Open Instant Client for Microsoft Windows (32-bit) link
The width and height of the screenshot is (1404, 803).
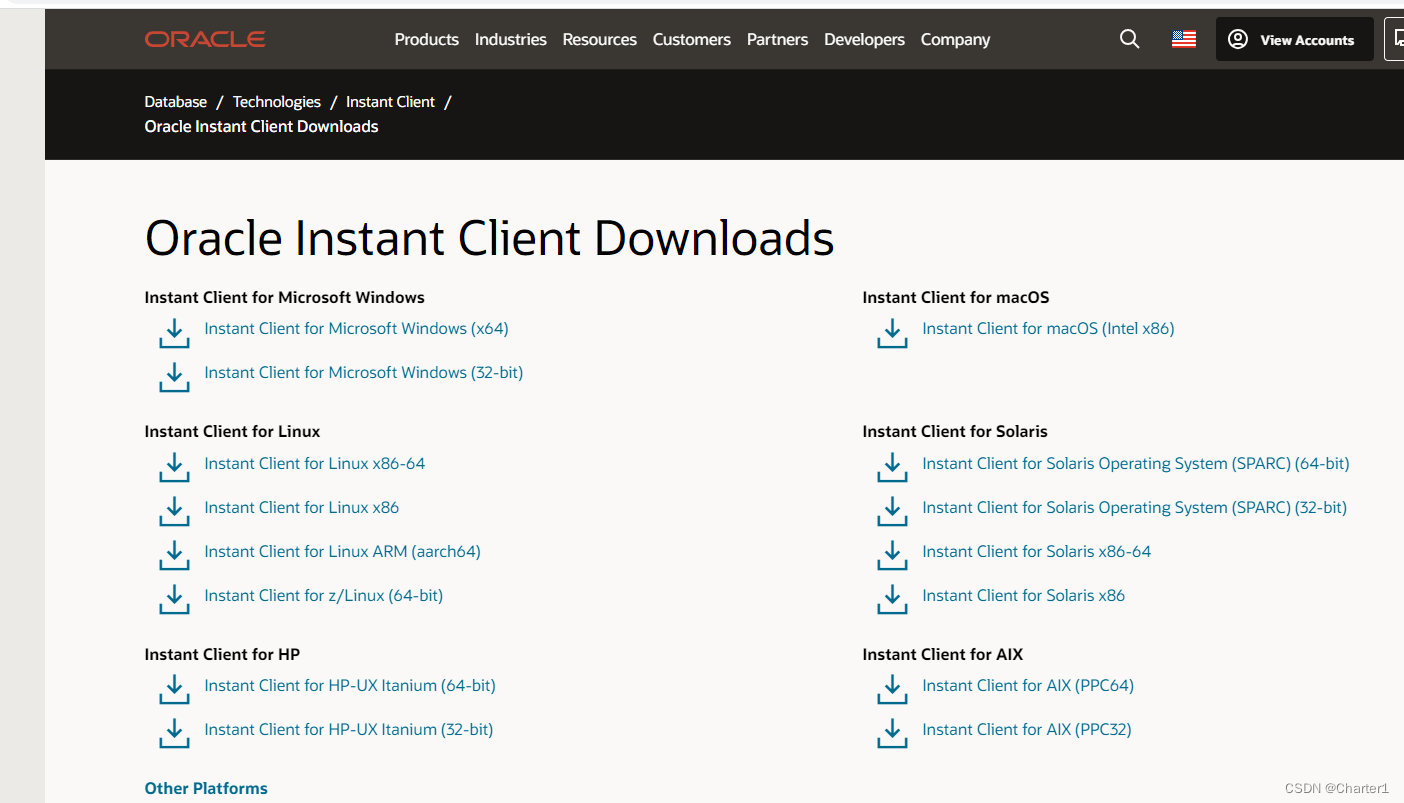[x=364, y=372]
